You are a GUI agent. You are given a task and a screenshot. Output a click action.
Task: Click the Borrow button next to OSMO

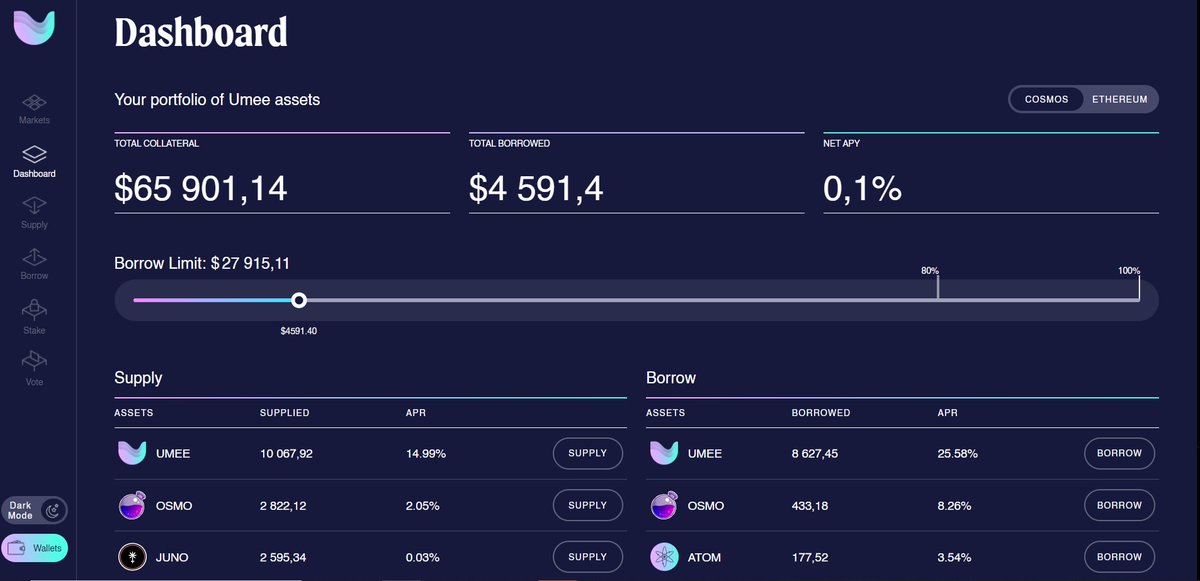pos(1119,505)
